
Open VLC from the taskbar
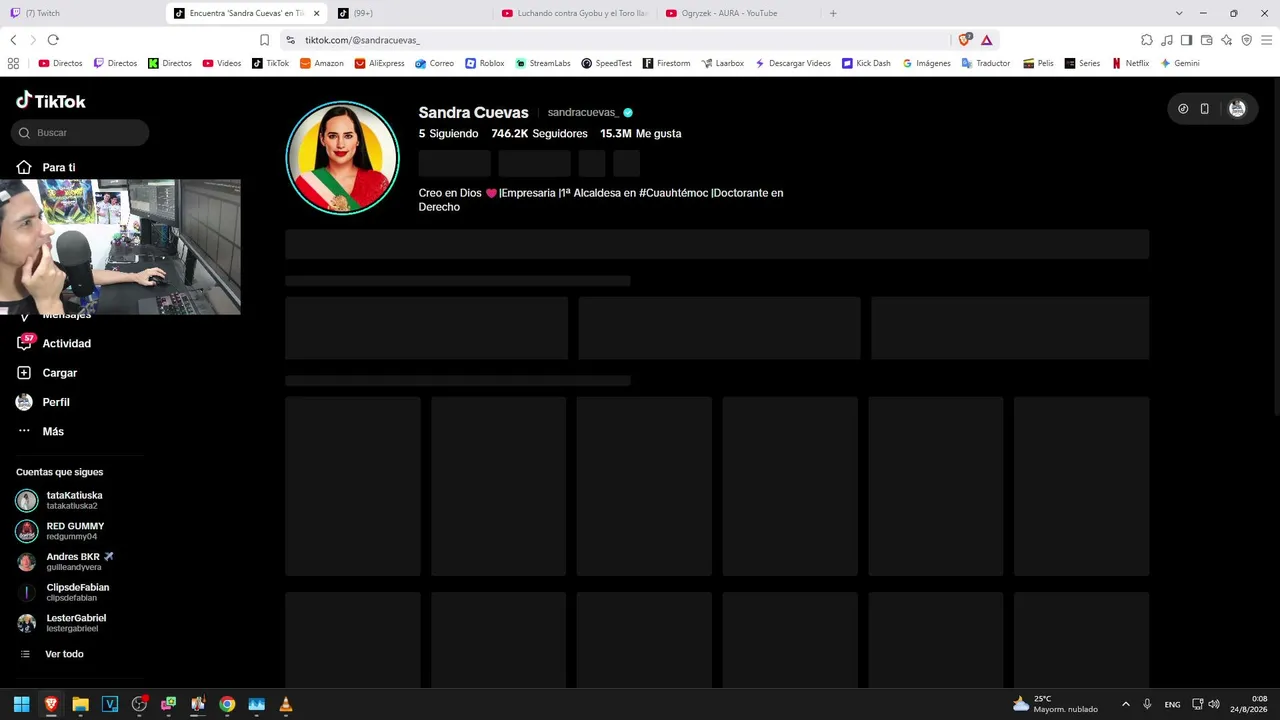tap(286, 704)
